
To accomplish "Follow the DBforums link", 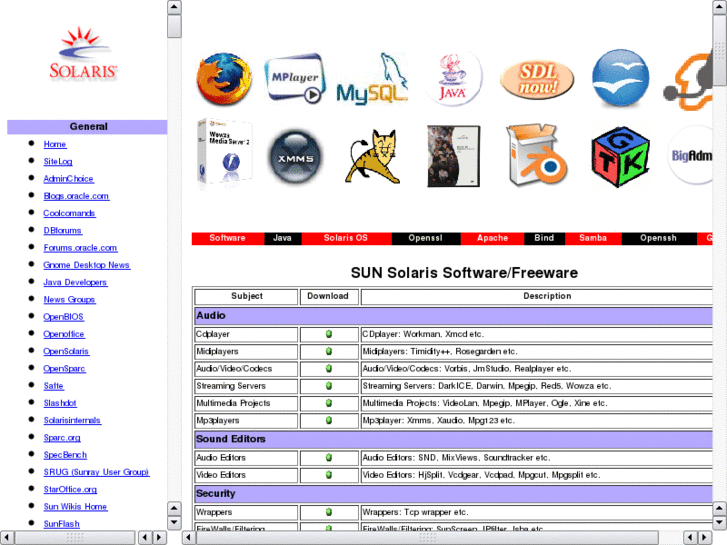I will [x=63, y=231].
